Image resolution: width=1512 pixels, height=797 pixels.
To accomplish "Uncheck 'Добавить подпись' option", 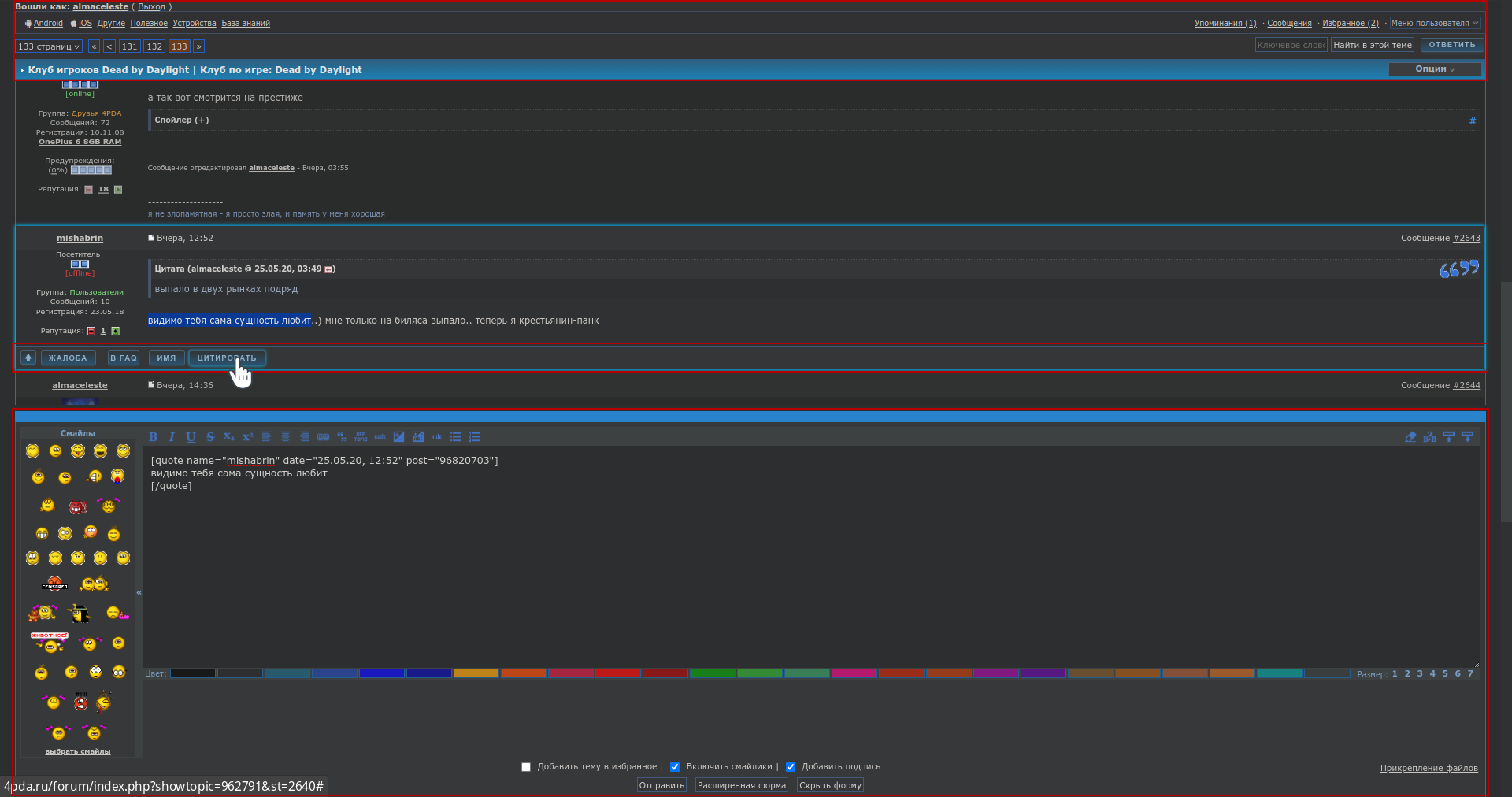I will click(x=791, y=766).
